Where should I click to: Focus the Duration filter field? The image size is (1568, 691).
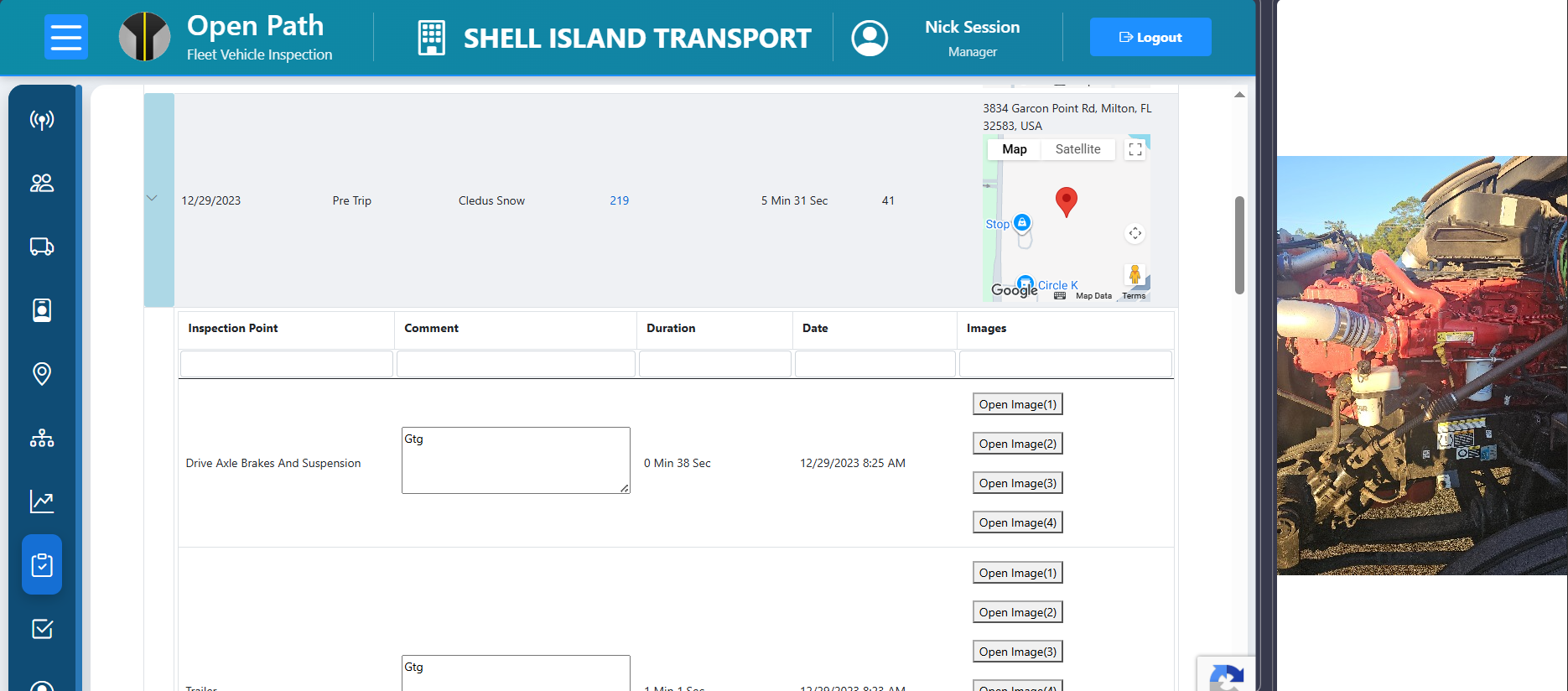(x=715, y=364)
